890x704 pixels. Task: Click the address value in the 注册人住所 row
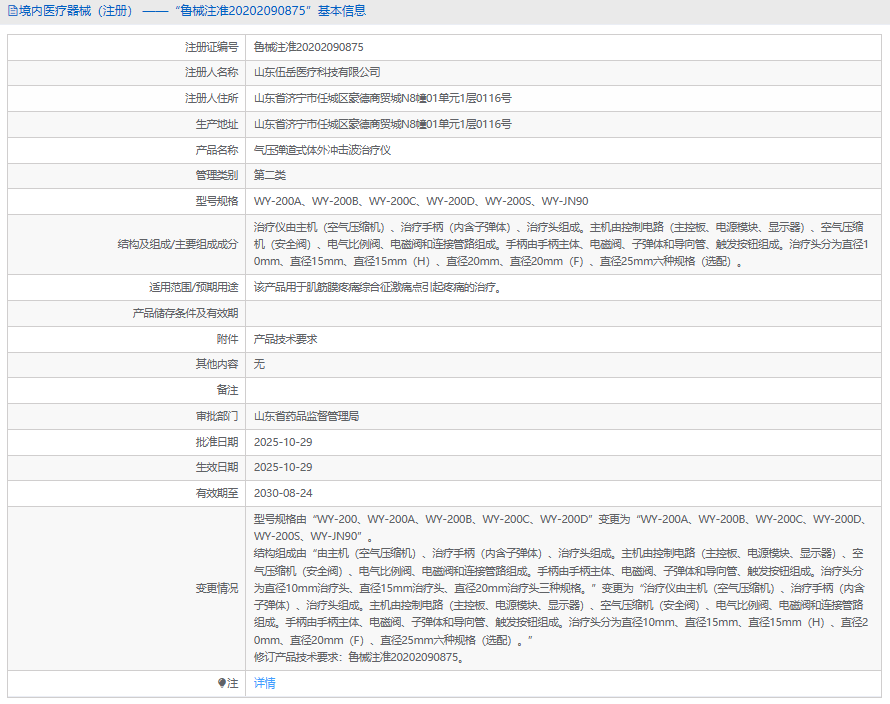tap(383, 98)
